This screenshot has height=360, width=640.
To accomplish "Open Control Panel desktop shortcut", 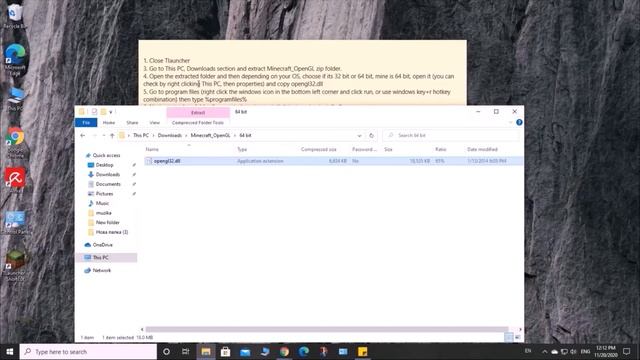I will click(x=15, y=222).
